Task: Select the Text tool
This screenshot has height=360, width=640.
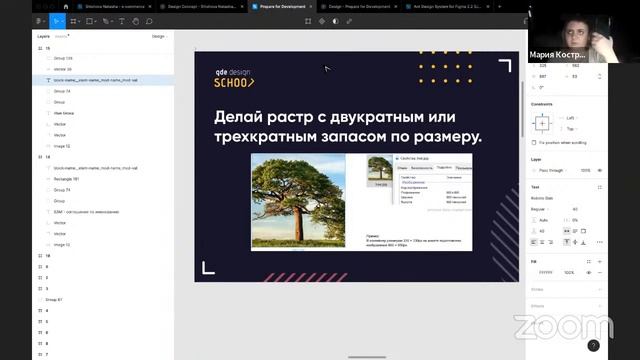Action: point(122,21)
